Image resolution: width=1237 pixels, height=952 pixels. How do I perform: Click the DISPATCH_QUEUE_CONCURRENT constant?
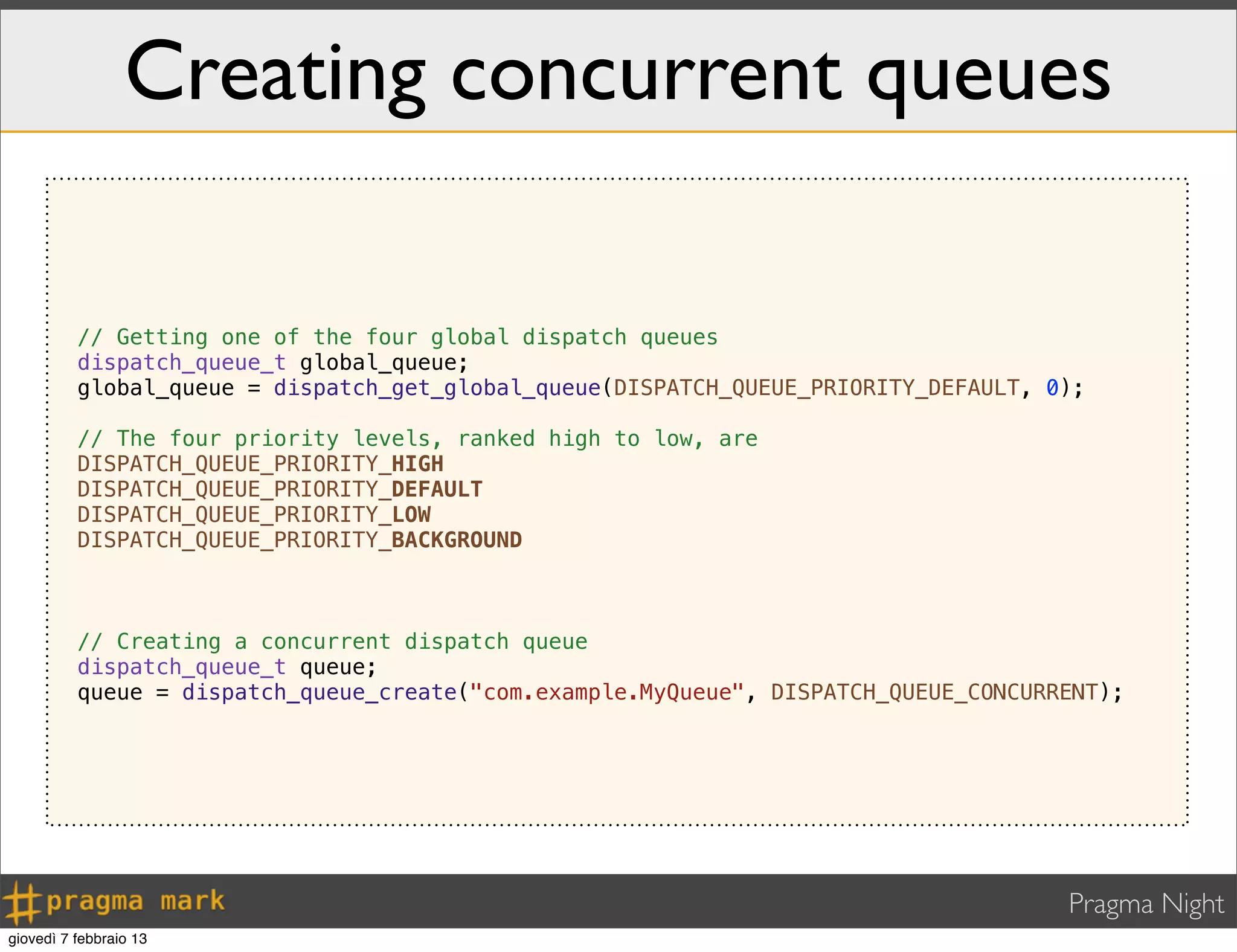click(934, 692)
